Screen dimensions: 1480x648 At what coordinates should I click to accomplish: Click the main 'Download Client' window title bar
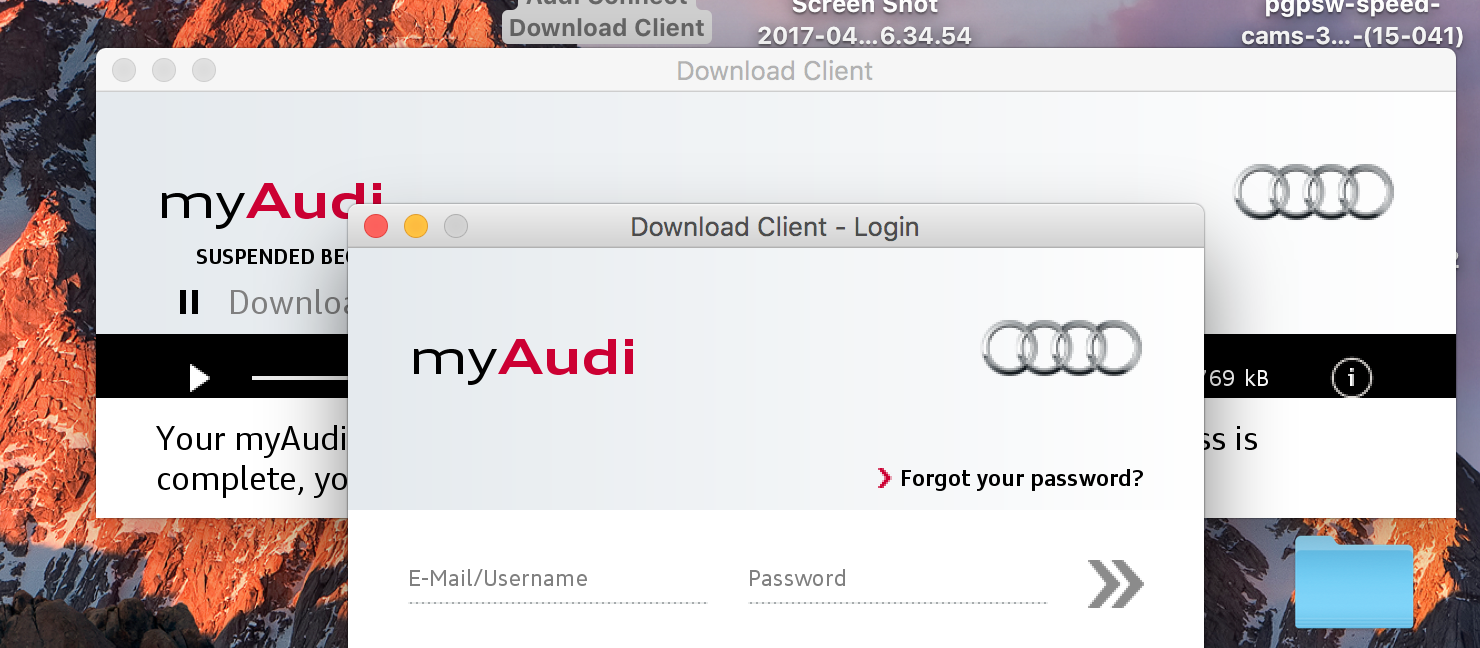pyautogui.click(x=775, y=71)
